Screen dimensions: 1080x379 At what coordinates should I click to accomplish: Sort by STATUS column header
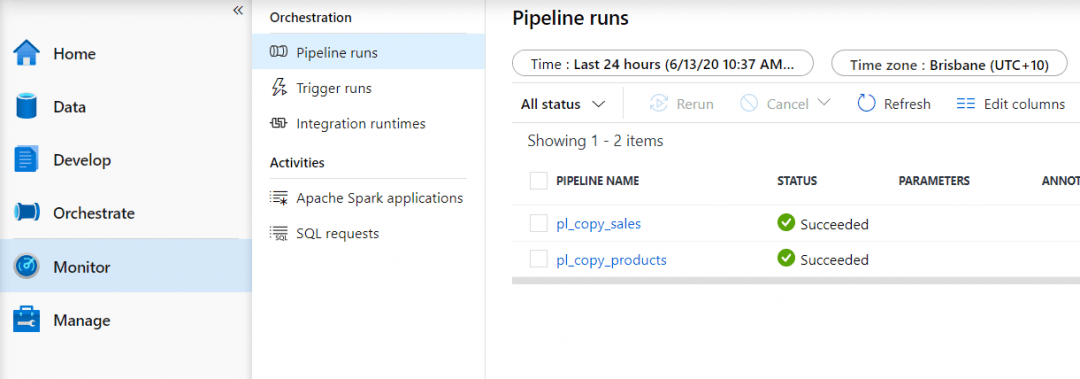coord(797,181)
